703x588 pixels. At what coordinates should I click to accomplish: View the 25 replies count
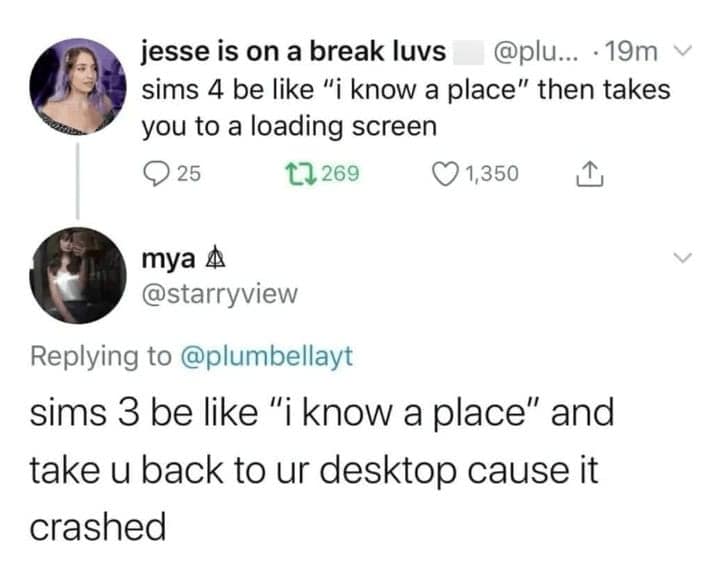coord(189,174)
